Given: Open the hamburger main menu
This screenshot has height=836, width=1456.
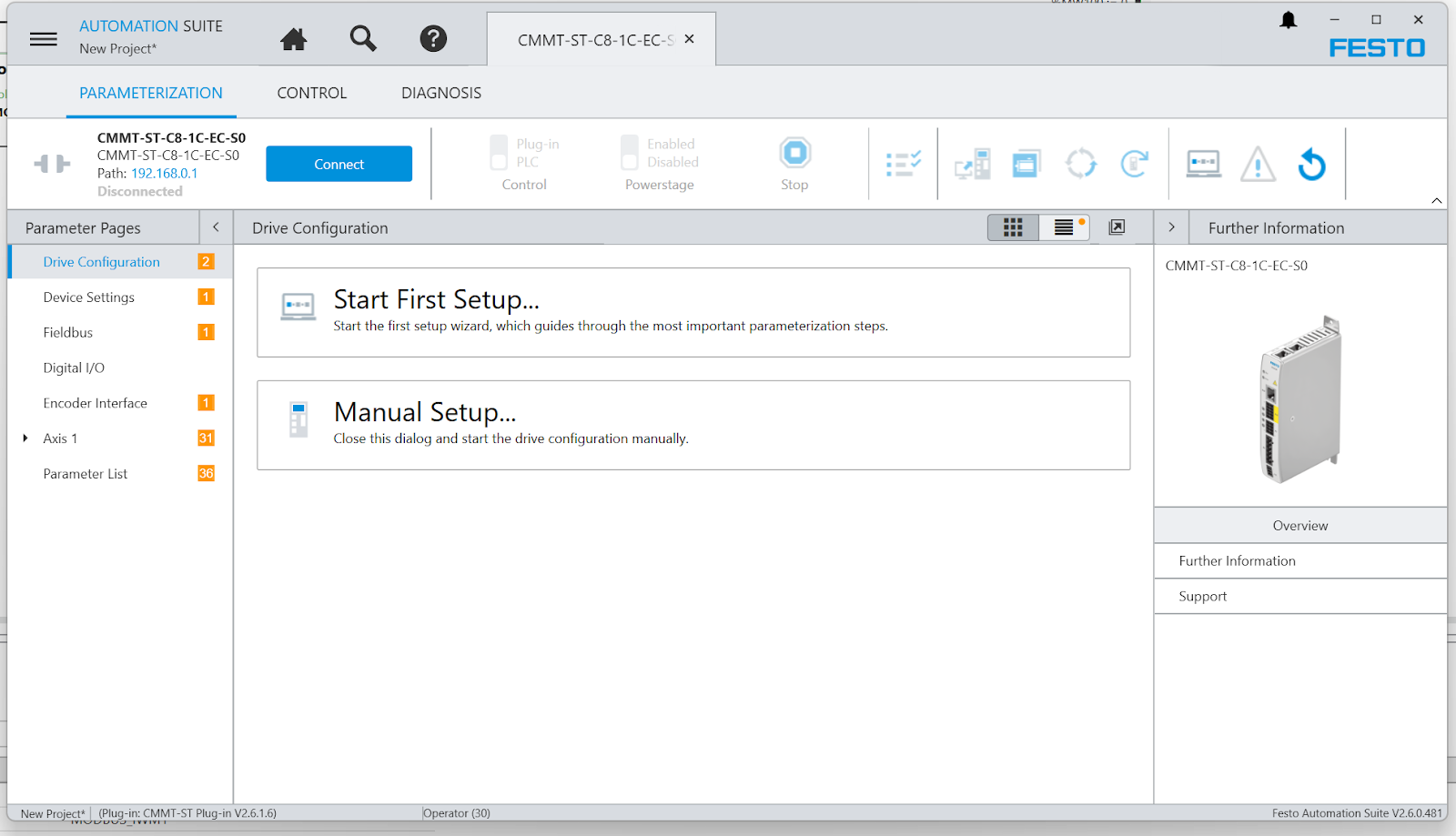Looking at the screenshot, I should click(x=43, y=39).
